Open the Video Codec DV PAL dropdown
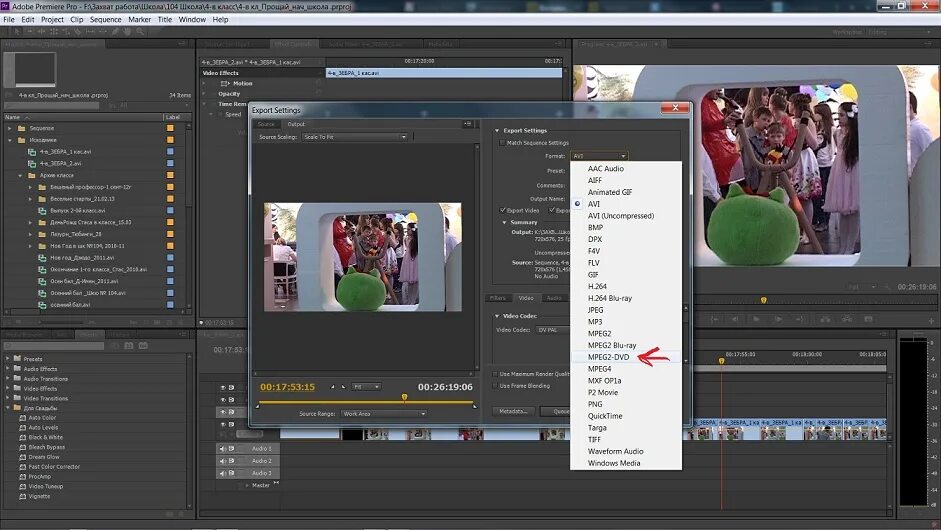 (552, 330)
